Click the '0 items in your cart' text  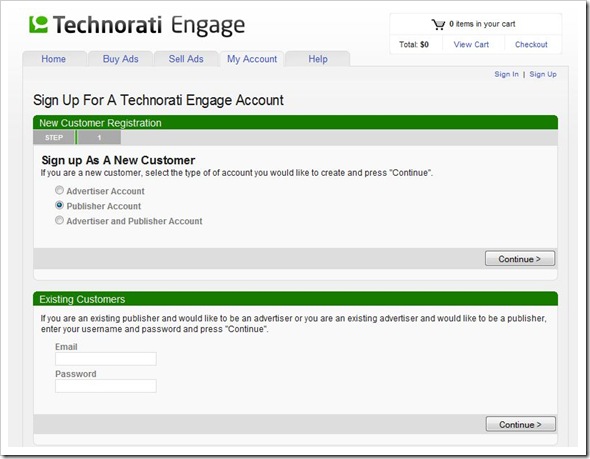tap(482, 24)
